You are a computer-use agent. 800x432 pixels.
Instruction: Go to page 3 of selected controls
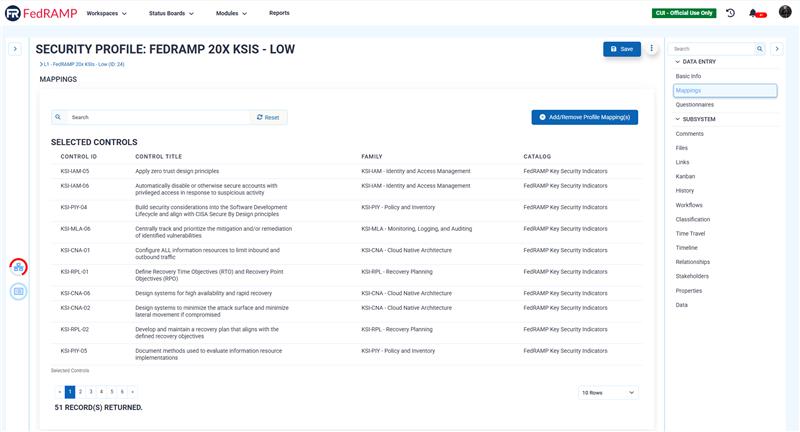click(91, 392)
